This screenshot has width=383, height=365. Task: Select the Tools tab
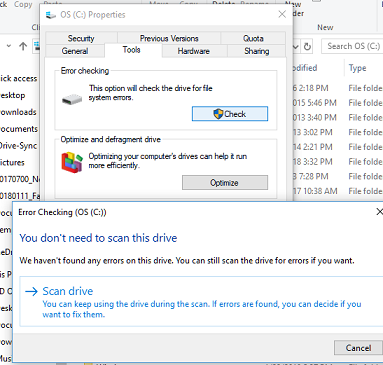132,50
